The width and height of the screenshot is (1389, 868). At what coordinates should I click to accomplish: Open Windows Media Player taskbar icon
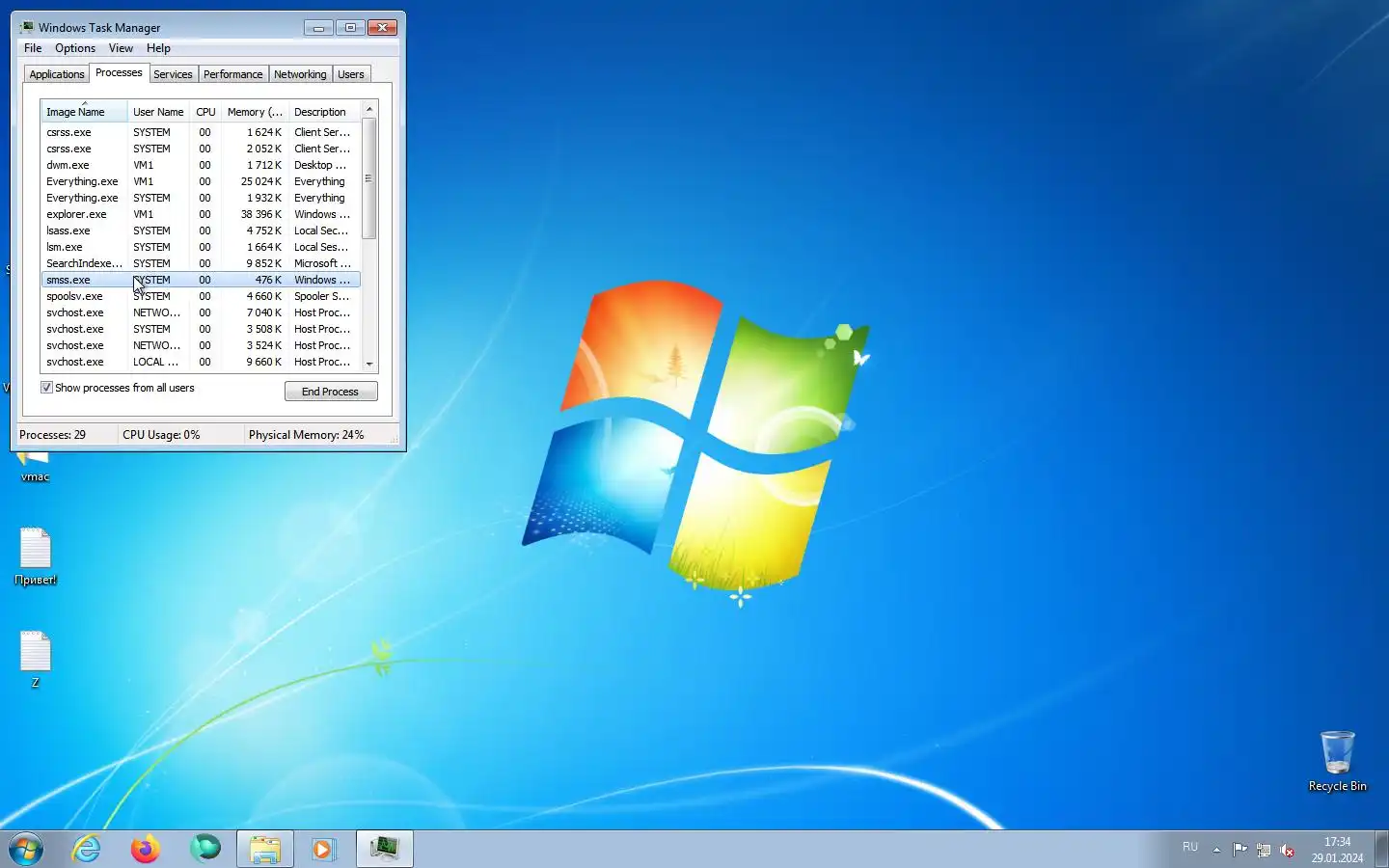click(x=324, y=849)
